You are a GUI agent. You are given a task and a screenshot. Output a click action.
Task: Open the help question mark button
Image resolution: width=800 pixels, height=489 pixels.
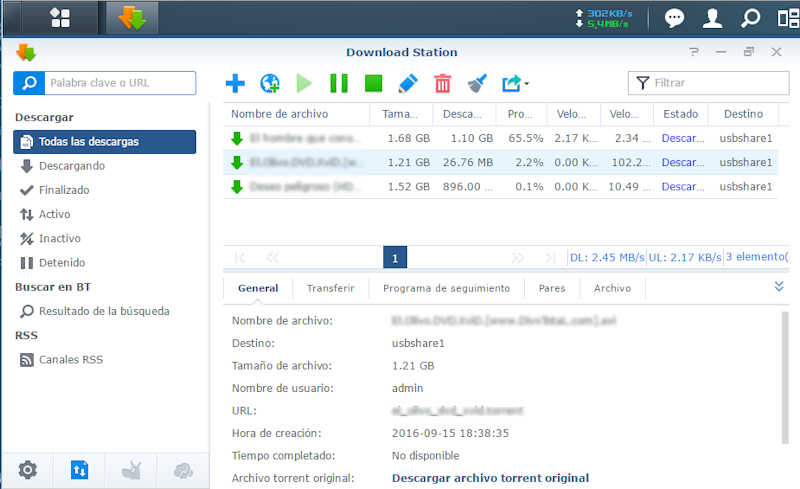coord(693,52)
